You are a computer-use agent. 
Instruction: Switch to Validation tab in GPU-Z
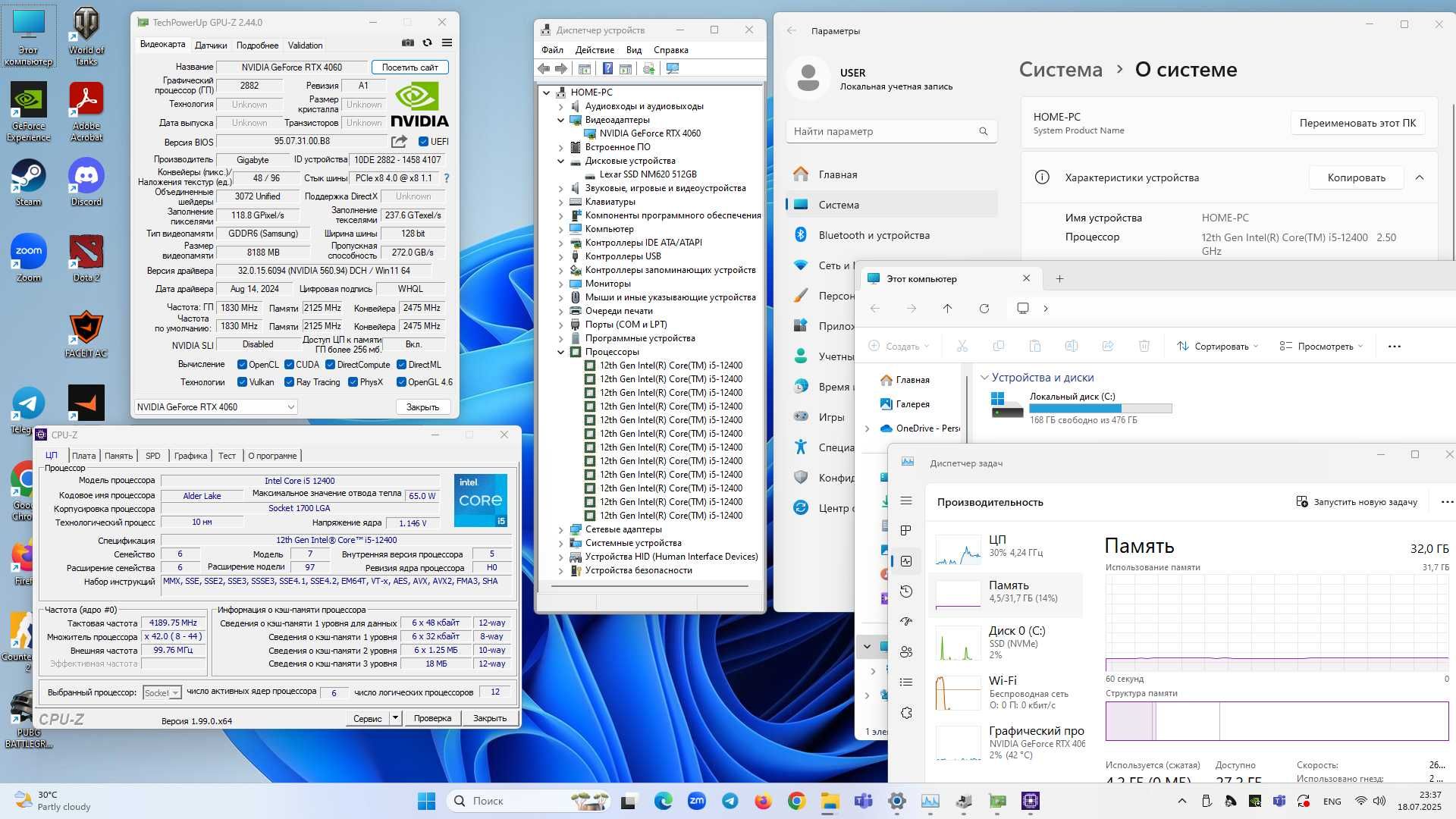[305, 45]
